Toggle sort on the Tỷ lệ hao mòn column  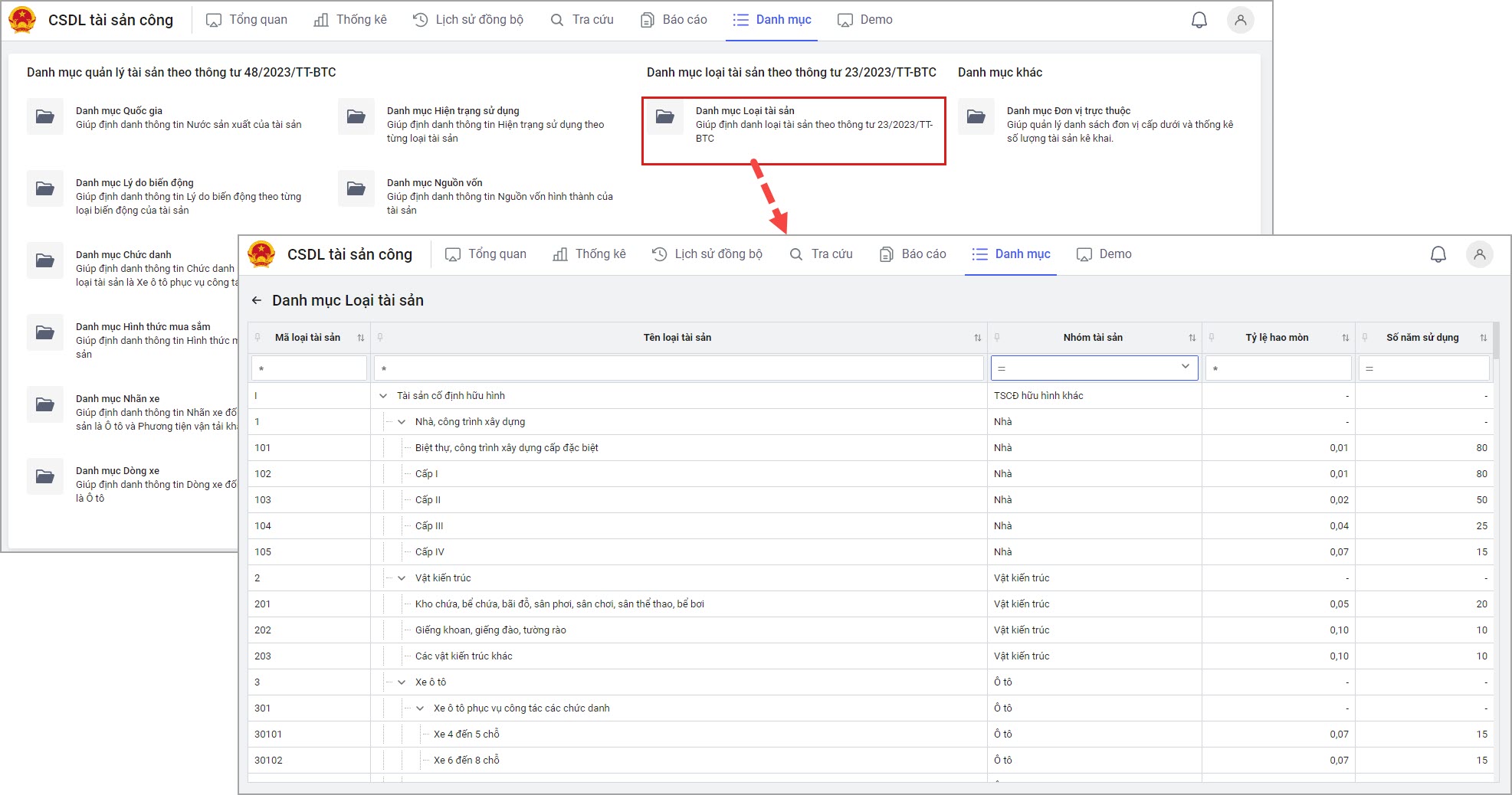[1345, 338]
